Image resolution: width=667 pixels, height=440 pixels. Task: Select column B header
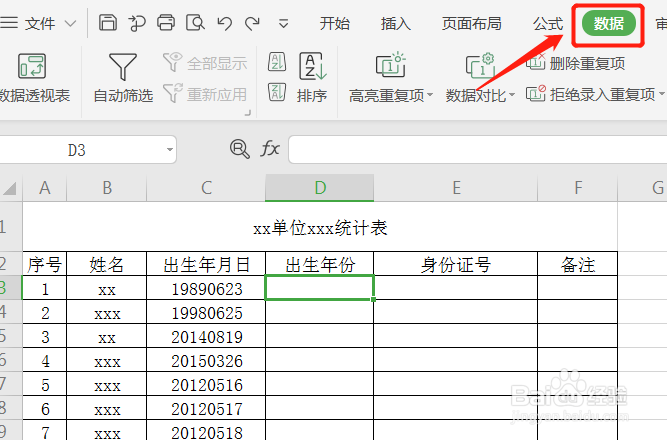point(107,188)
